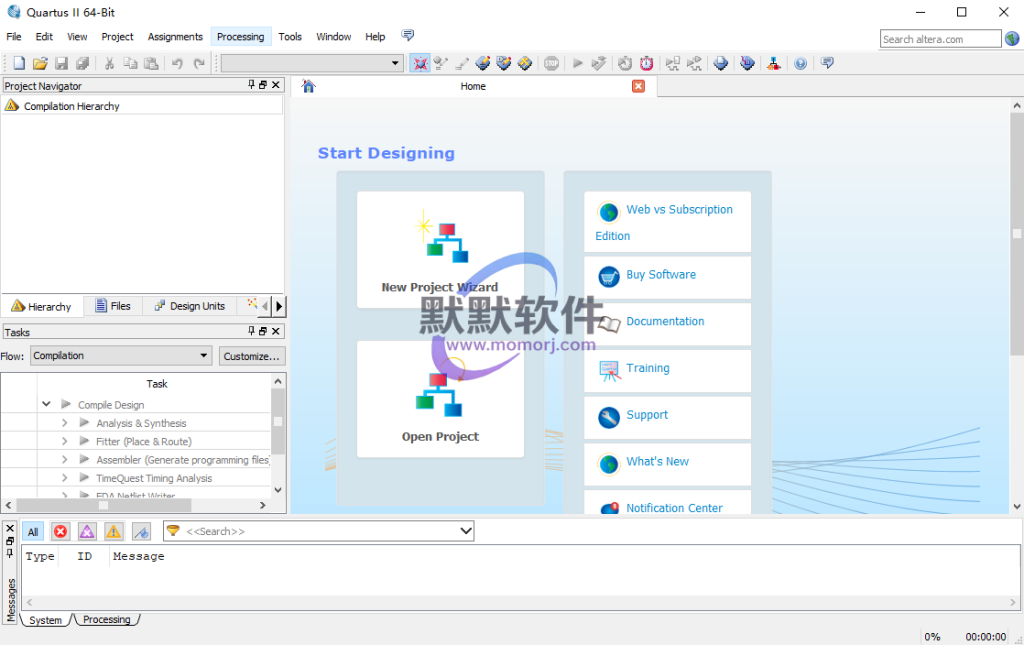
Task: Click the play-with-checkmark analysis icon
Action: [x=599, y=63]
